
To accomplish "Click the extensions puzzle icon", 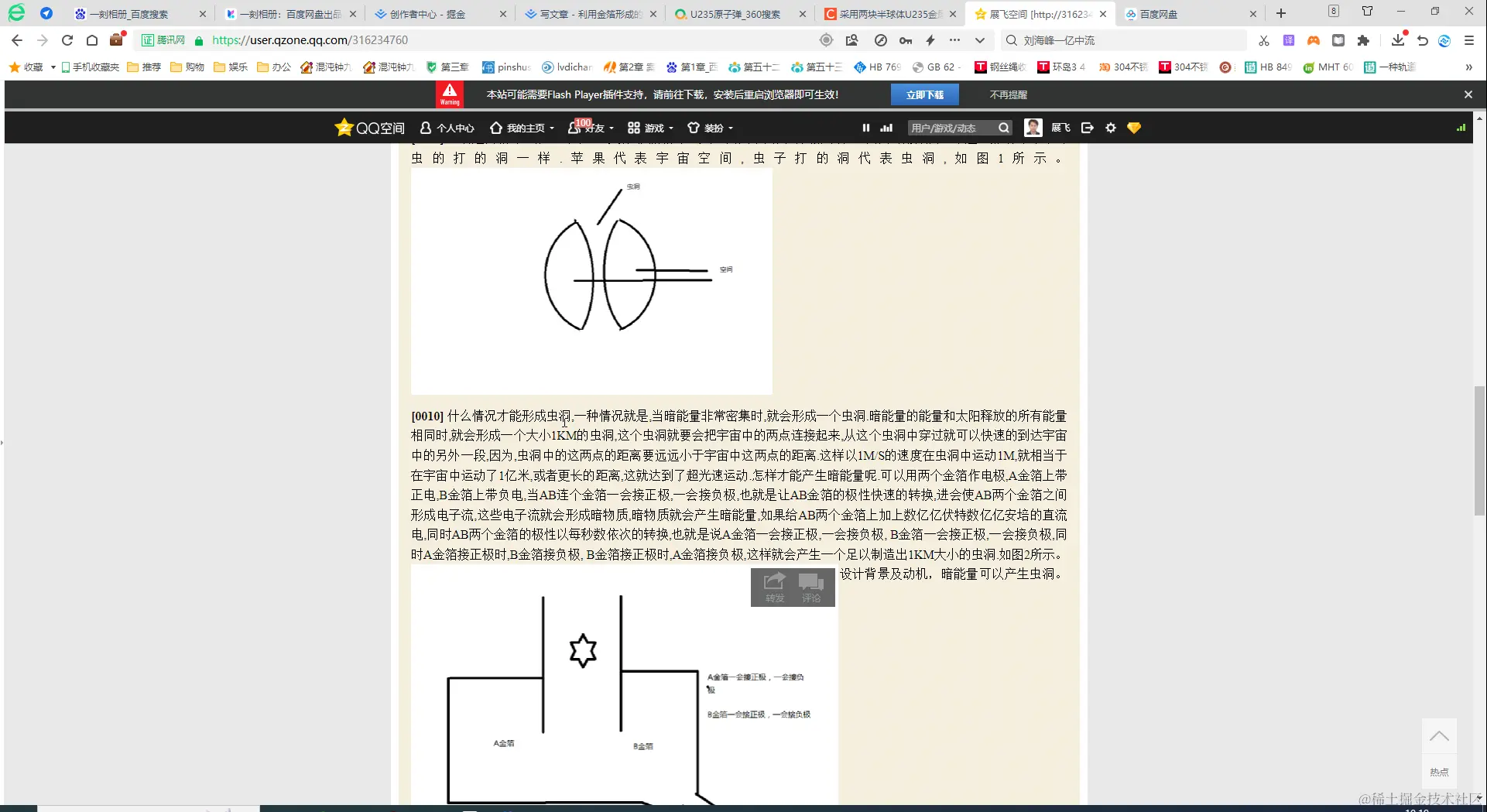I will click(1365, 39).
